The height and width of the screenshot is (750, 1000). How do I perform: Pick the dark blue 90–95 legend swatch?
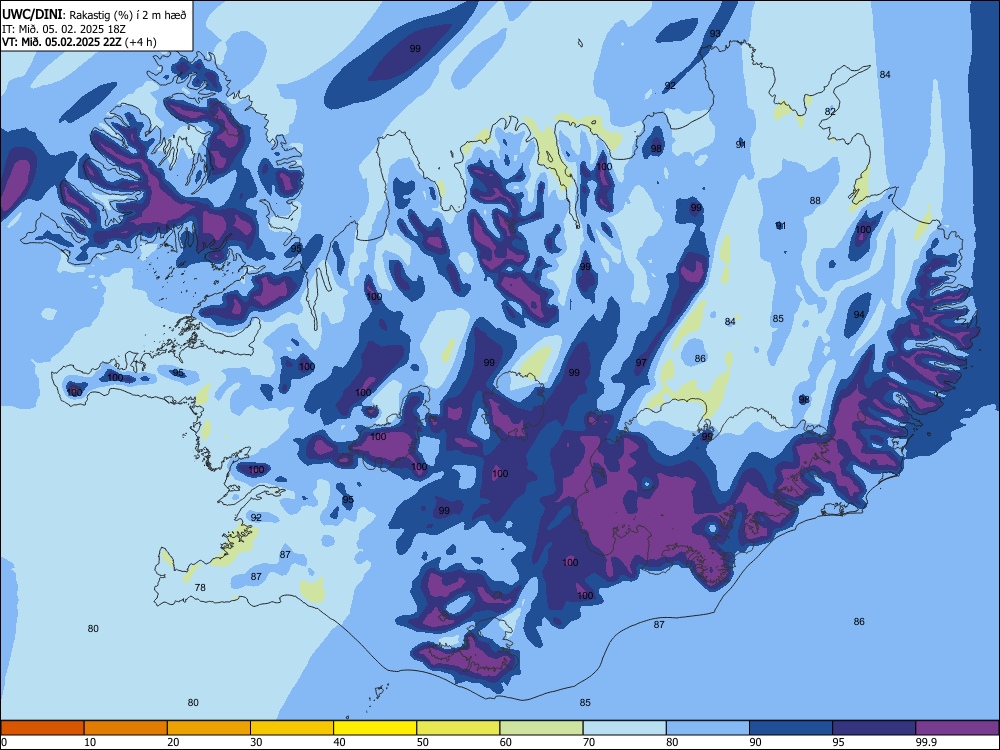pyautogui.click(x=791, y=728)
